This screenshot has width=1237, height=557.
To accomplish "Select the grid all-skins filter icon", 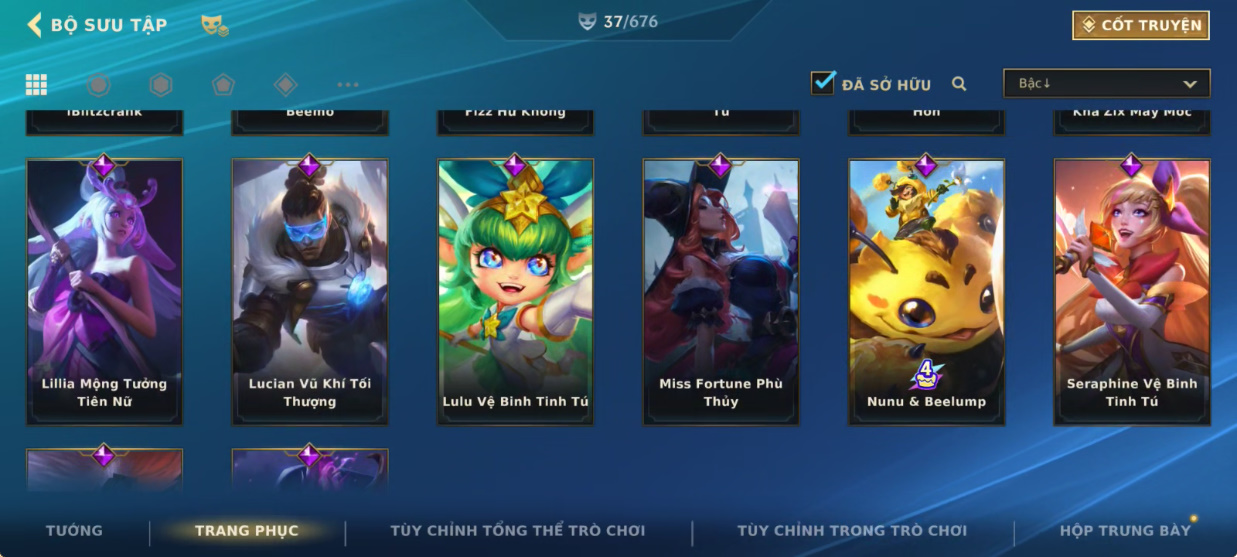I will coord(36,85).
